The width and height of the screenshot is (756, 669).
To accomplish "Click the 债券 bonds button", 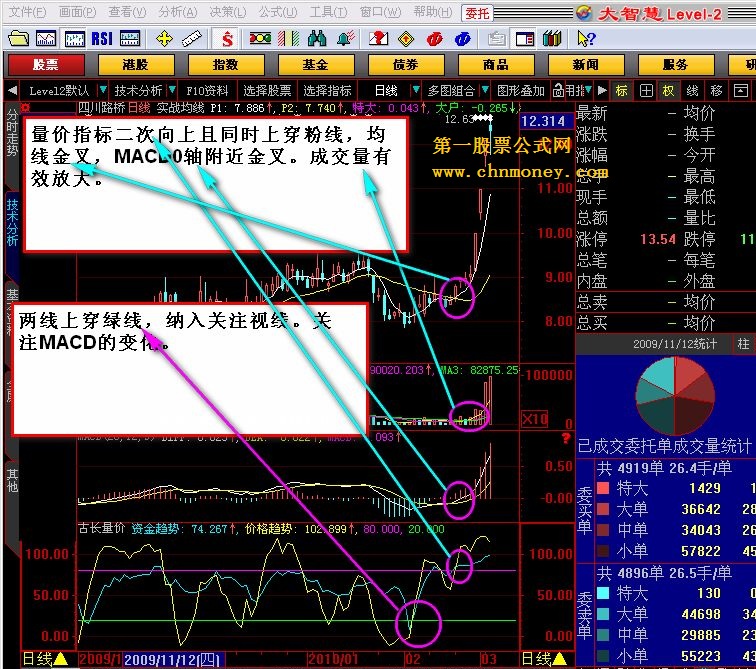I will [406, 65].
